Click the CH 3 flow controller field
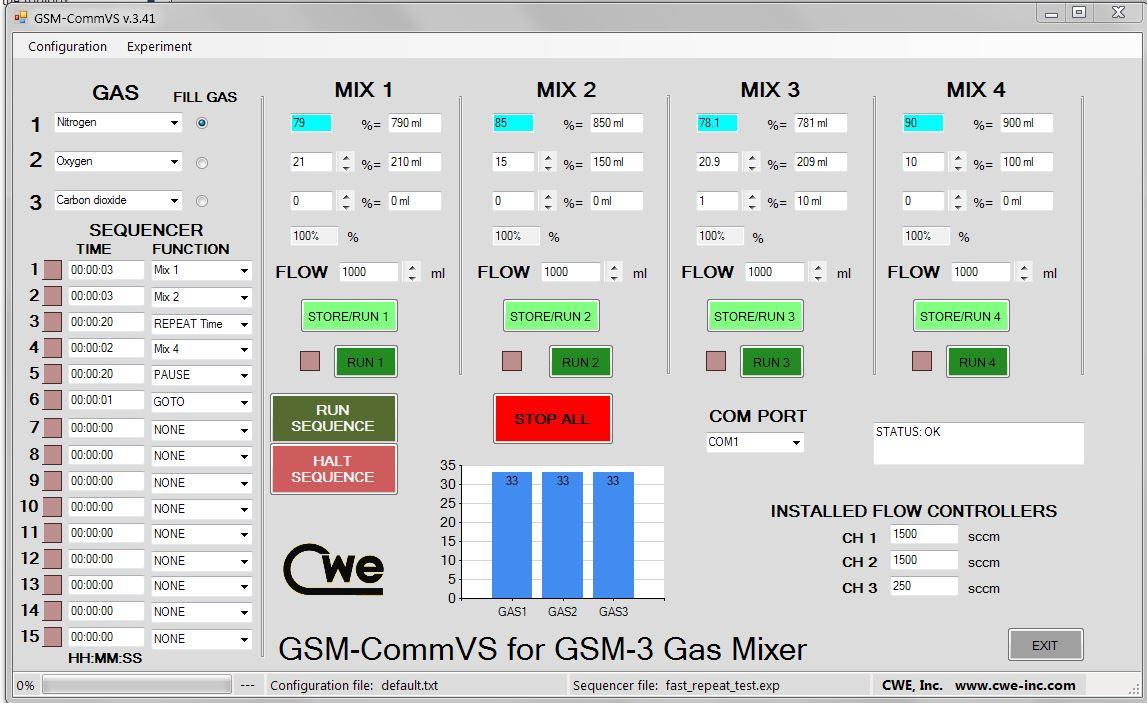This screenshot has width=1147, height=703. tap(923, 587)
